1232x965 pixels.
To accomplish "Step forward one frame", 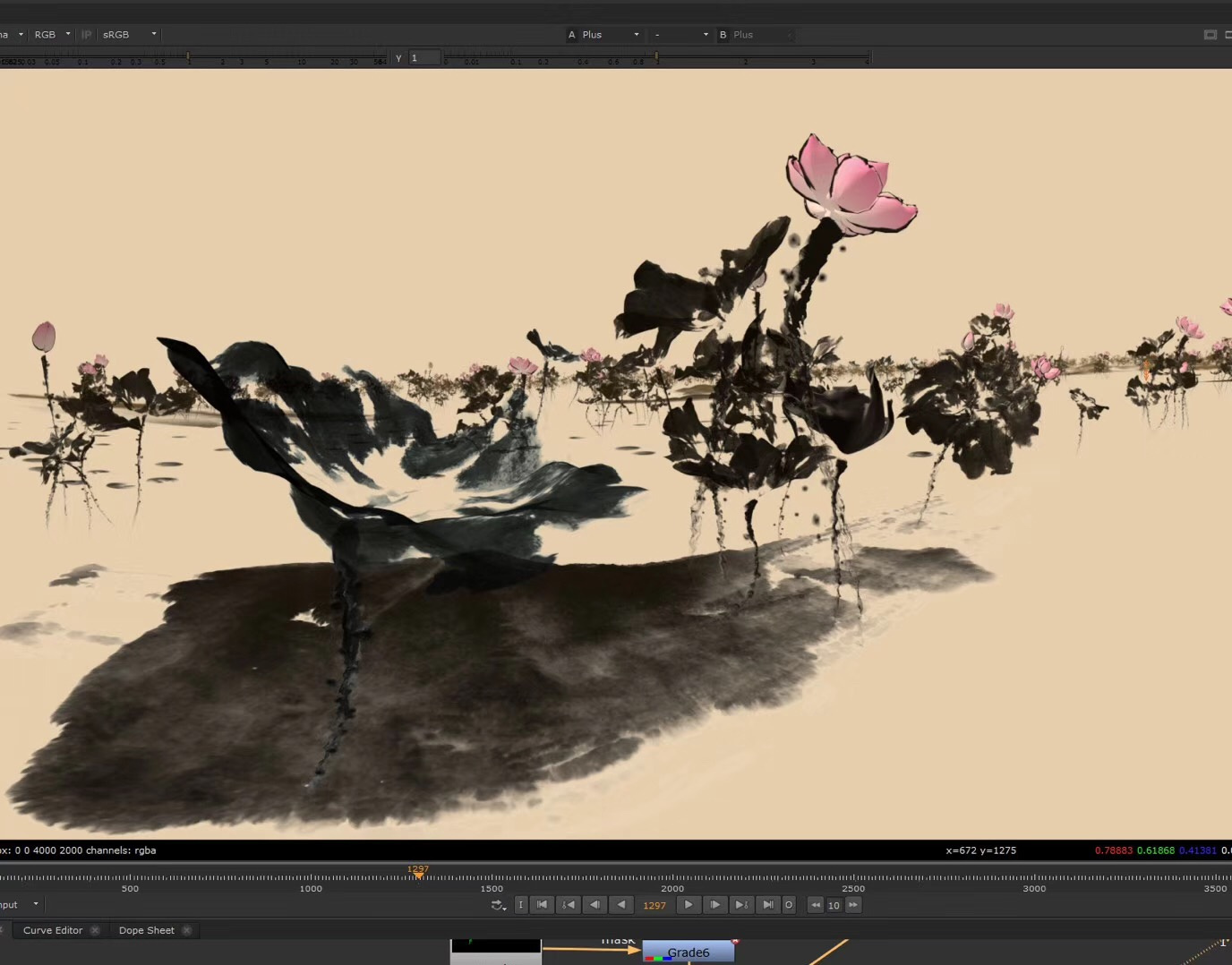I will tap(714, 905).
